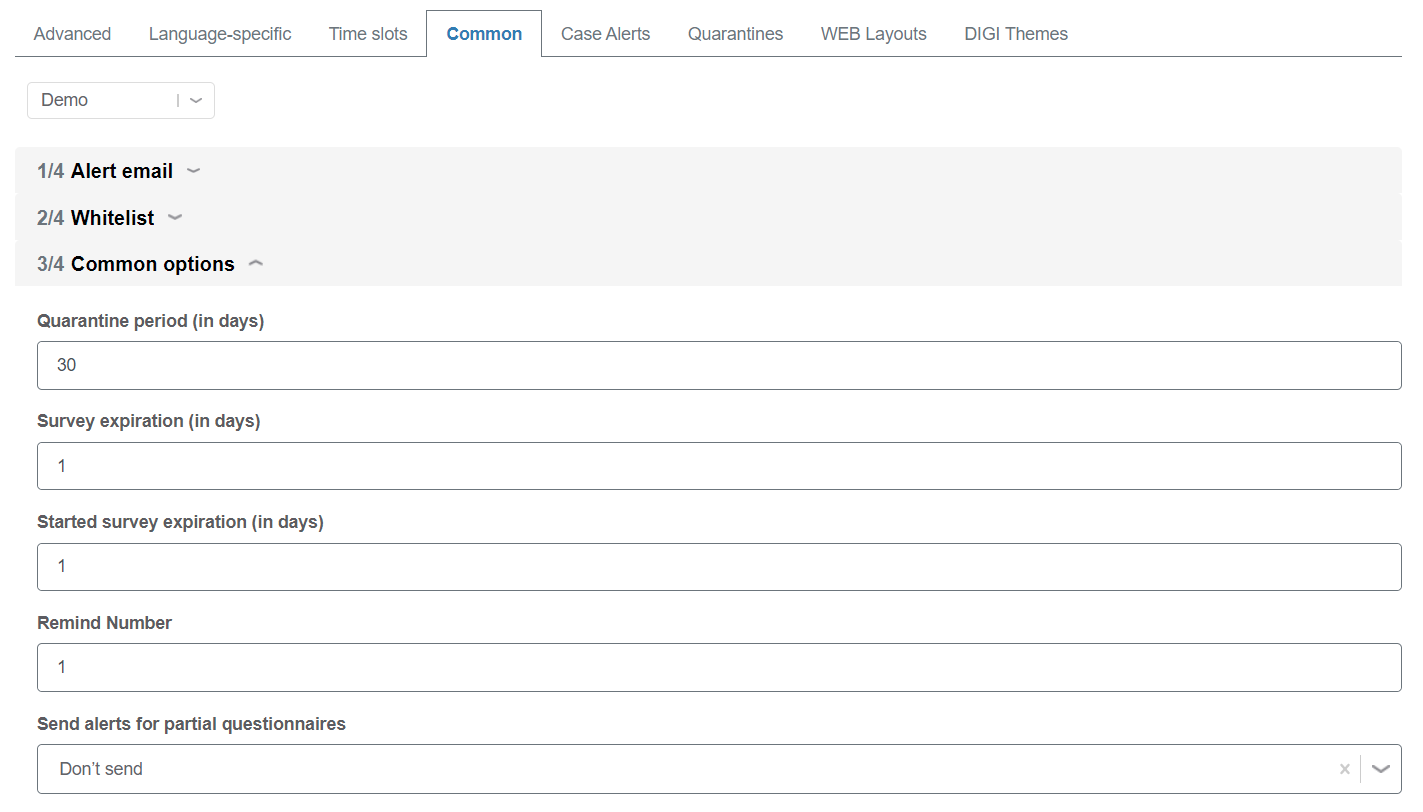The width and height of the screenshot is (1423, 812).
Task: Click the Quarantine period (in days) label
Action: (150, 321)
